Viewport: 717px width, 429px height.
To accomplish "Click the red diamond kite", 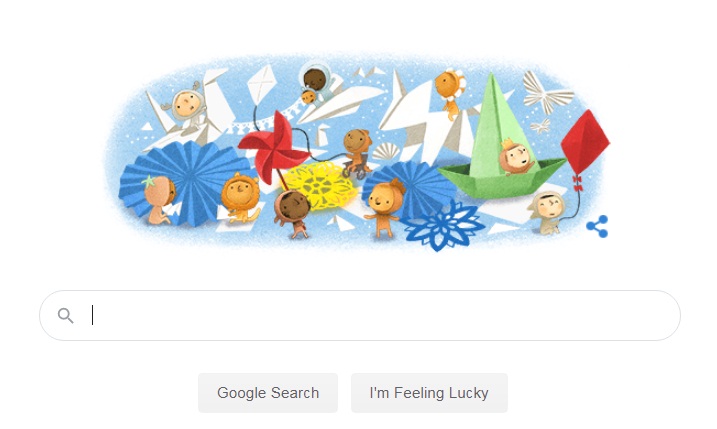I will pos(585,143).
